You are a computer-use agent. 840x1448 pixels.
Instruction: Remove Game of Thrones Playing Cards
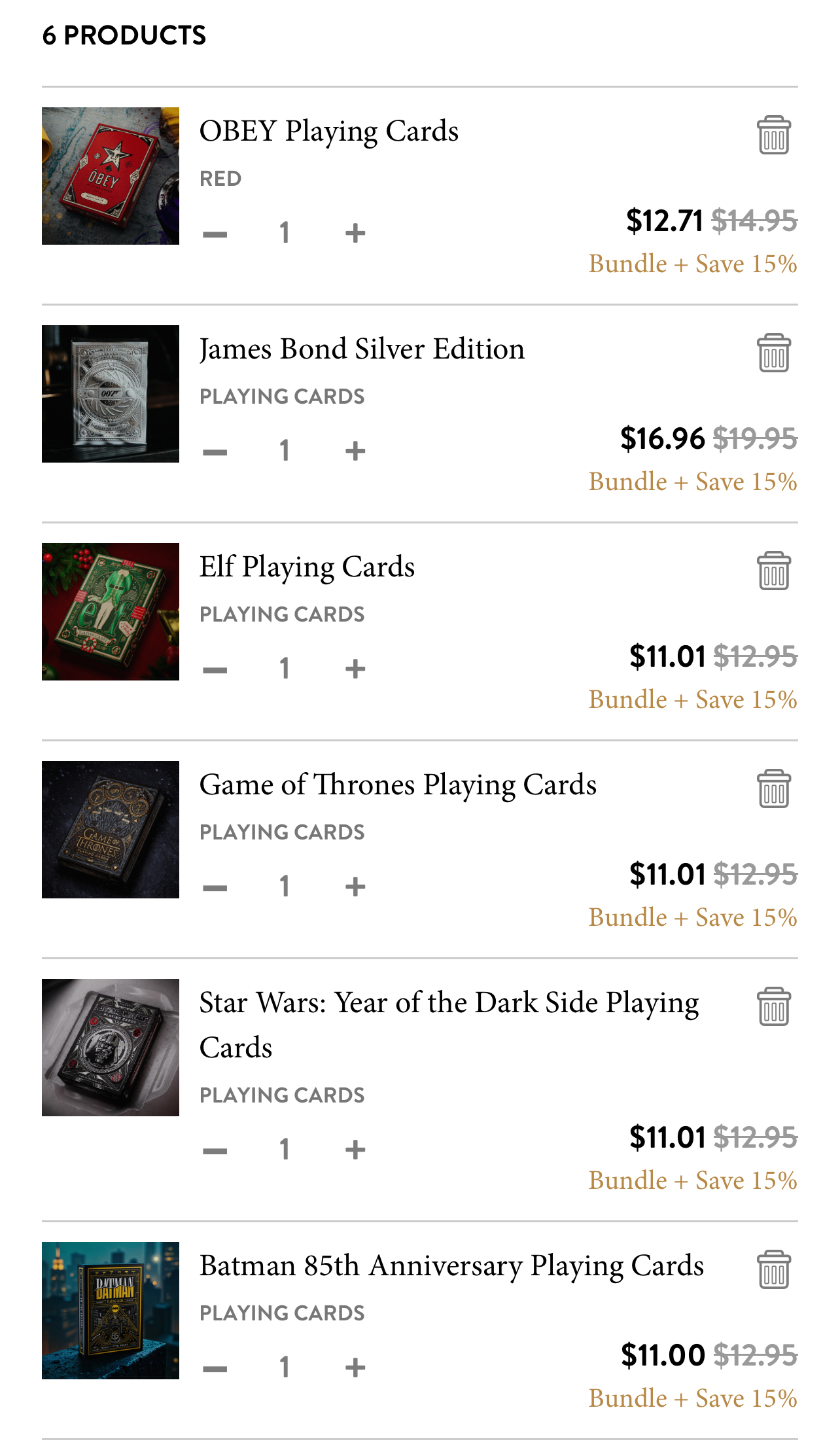pyautogui.click(x=773, y=789)
